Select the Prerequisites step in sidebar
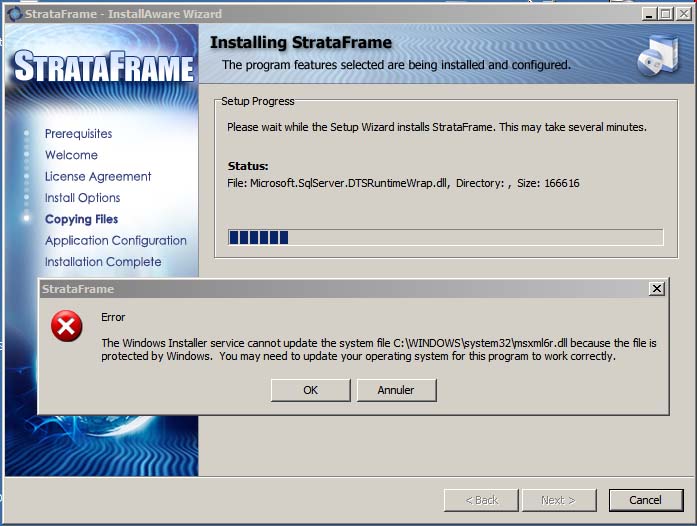Image resolution: width=697 pixels, height=526 pixels. tap(78, 134)
